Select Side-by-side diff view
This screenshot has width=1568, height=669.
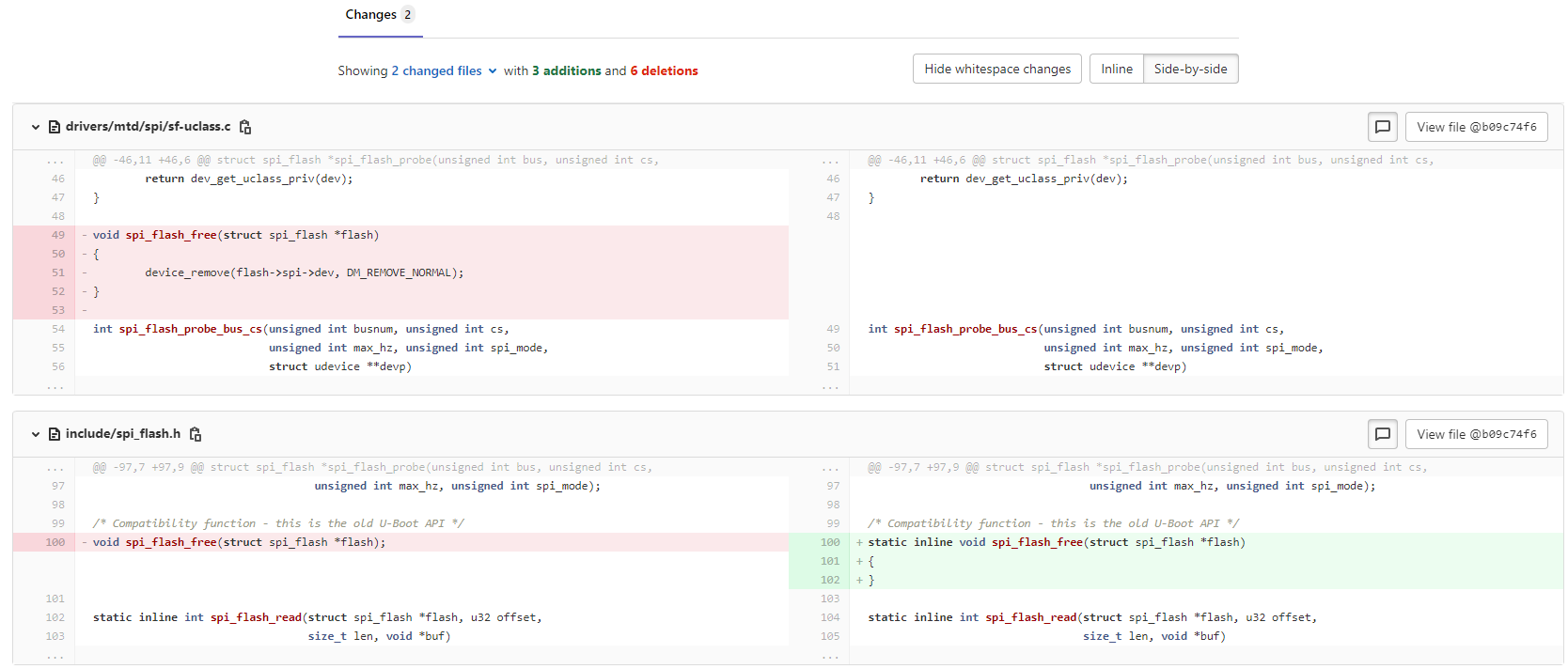1190,69
